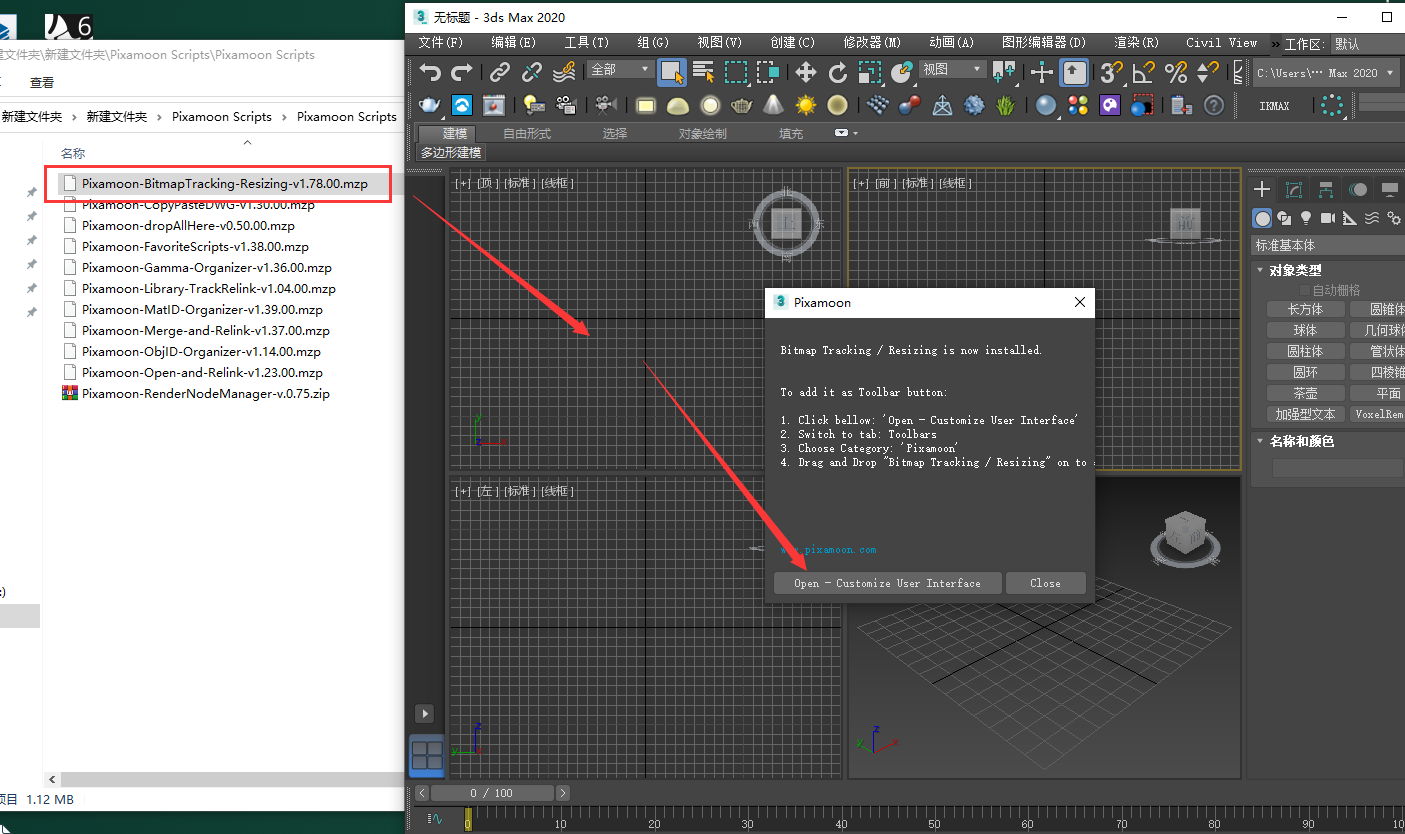Activate the Select and Link chain tool

pyautogui.click(x=499, y=72)
